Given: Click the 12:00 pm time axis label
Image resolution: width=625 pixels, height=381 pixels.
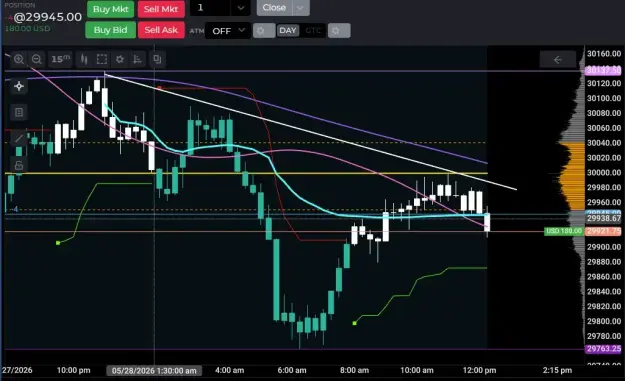Looking at the screenshot, I should [x=480, y=370].
